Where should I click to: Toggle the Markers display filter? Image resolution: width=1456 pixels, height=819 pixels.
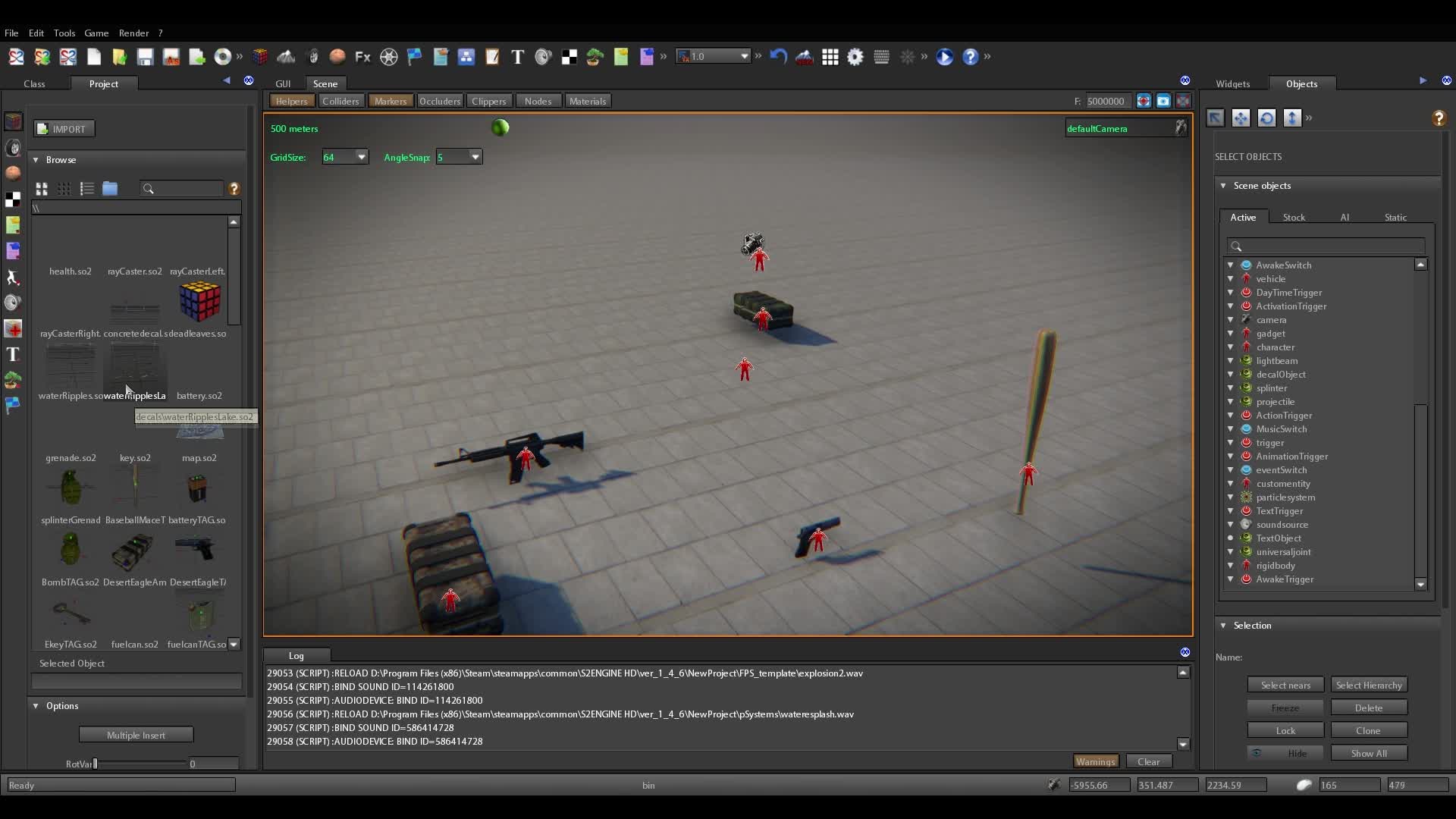[391, 101]
